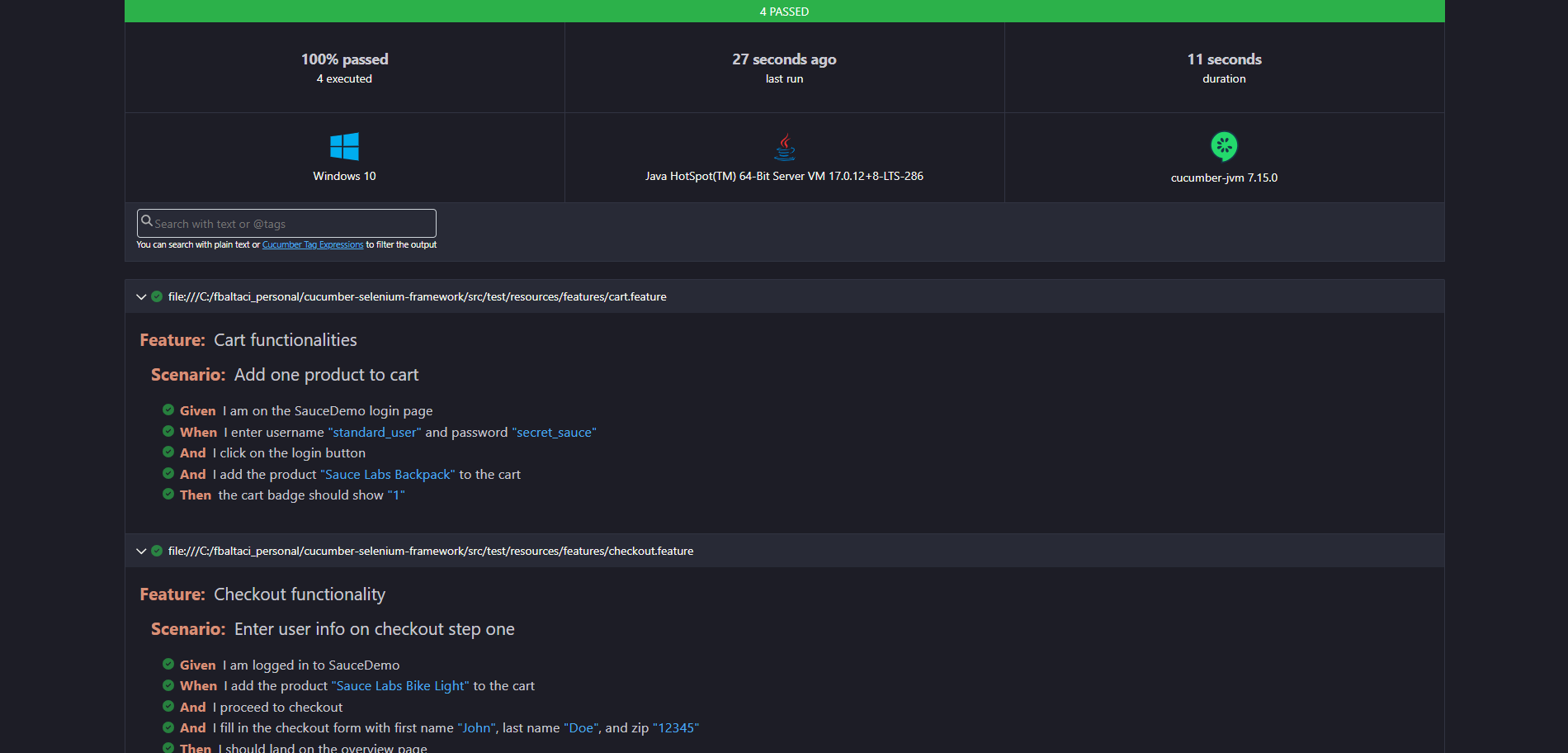The width and height of the screenshot is (1568, 753).
Task: Click the green 4 PASSED status bar
Action: click(x=784, y=11)
